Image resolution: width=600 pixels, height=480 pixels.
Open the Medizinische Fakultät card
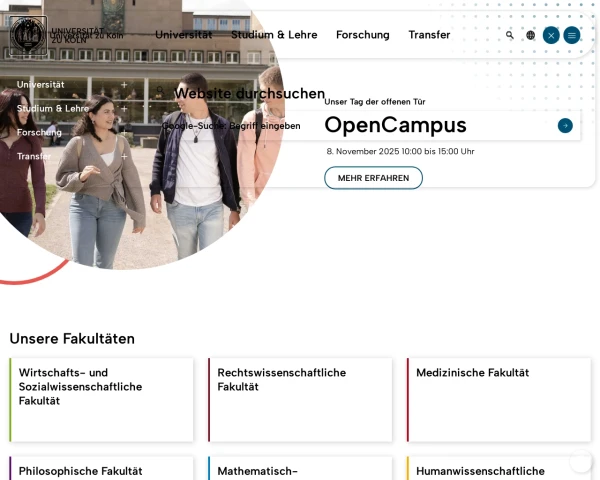[x=498, y=399]
